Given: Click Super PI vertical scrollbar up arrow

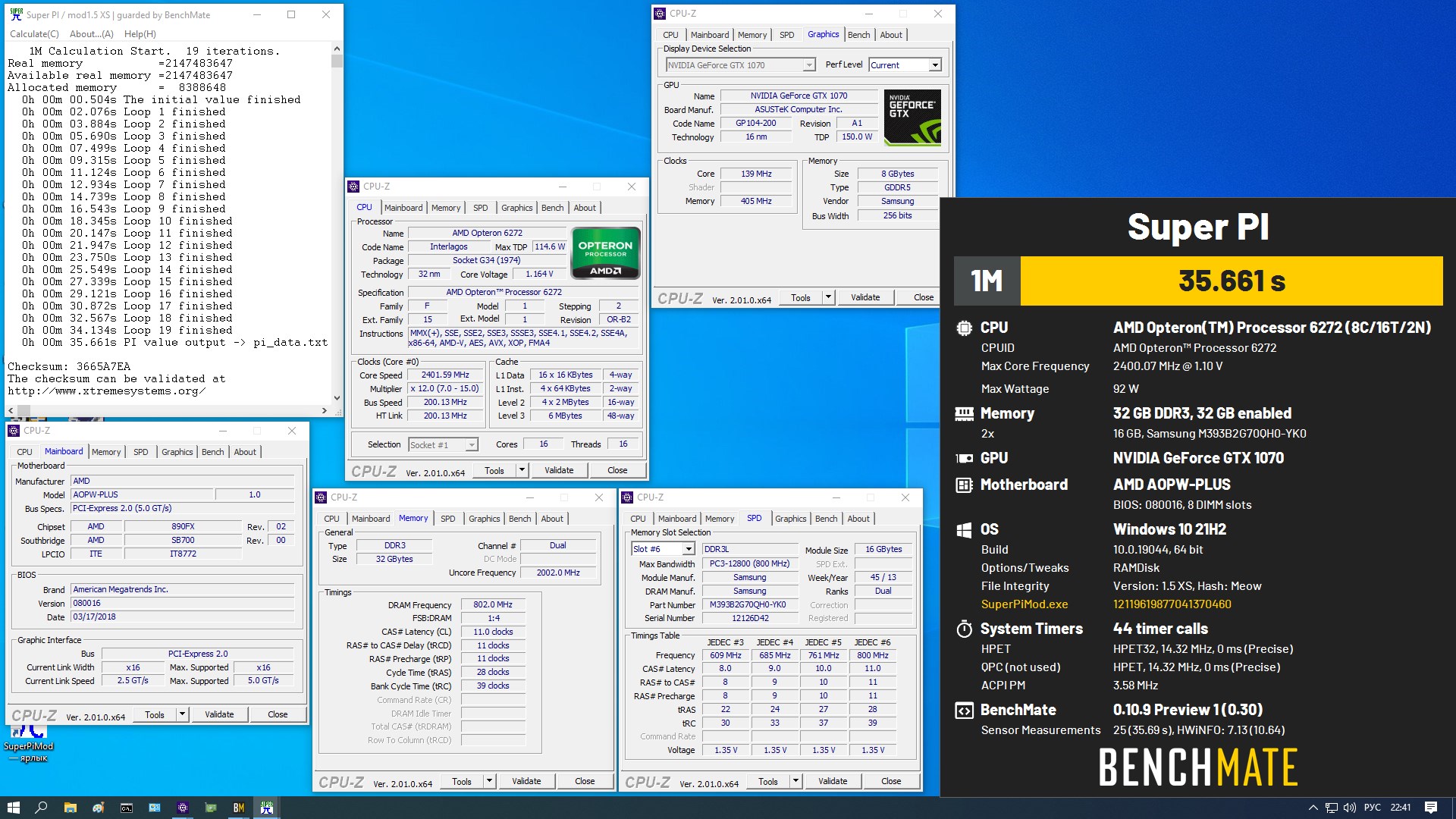Looking at the screenshot, I should click(337, 49).
